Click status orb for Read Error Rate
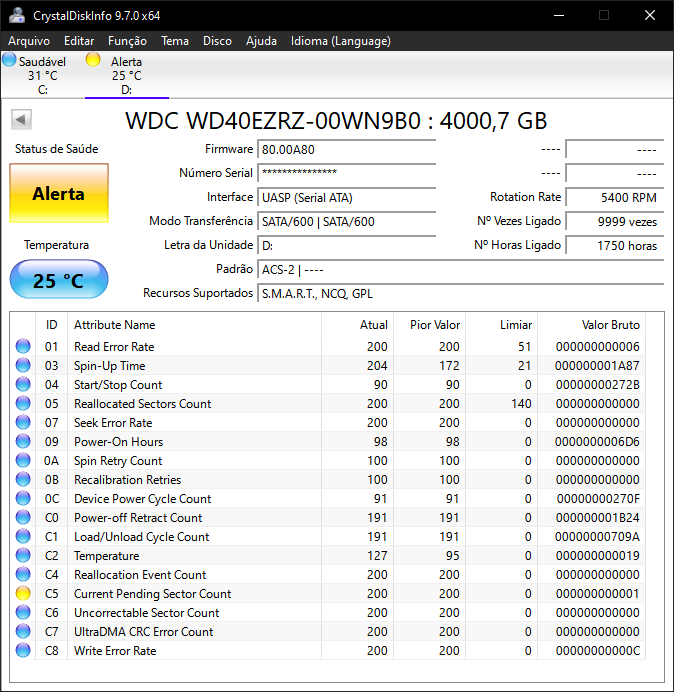This screenshot has height=692, width=674. click(x=23, y=346)
